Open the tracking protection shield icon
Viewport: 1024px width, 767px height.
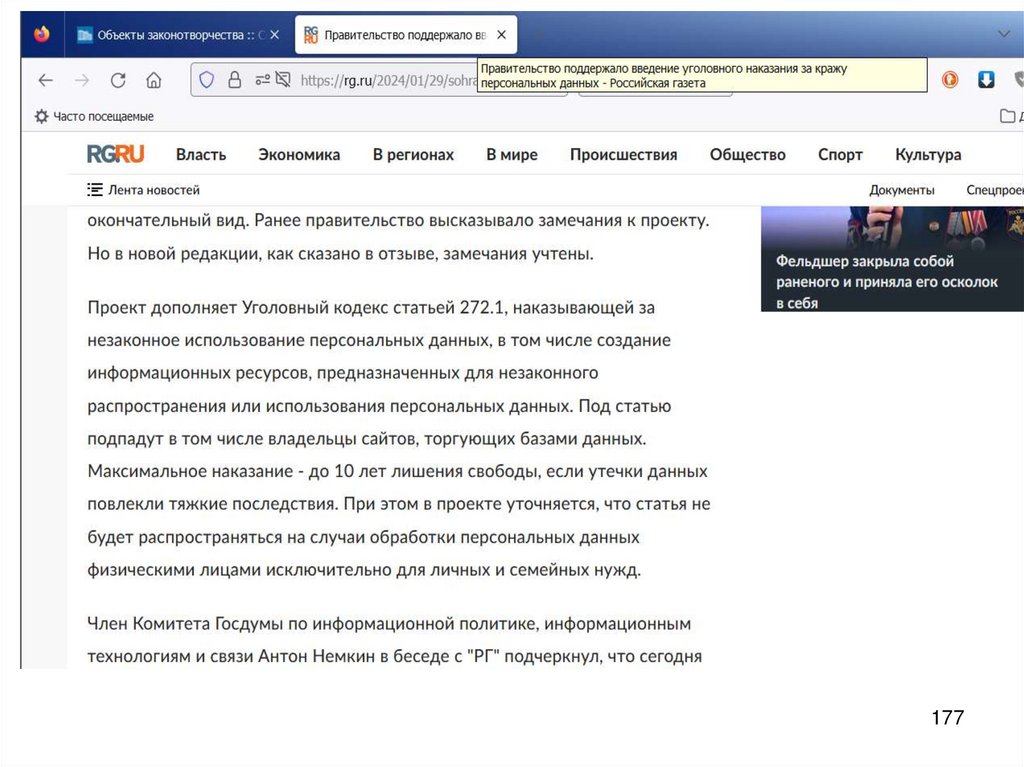(x=207, y=81)
